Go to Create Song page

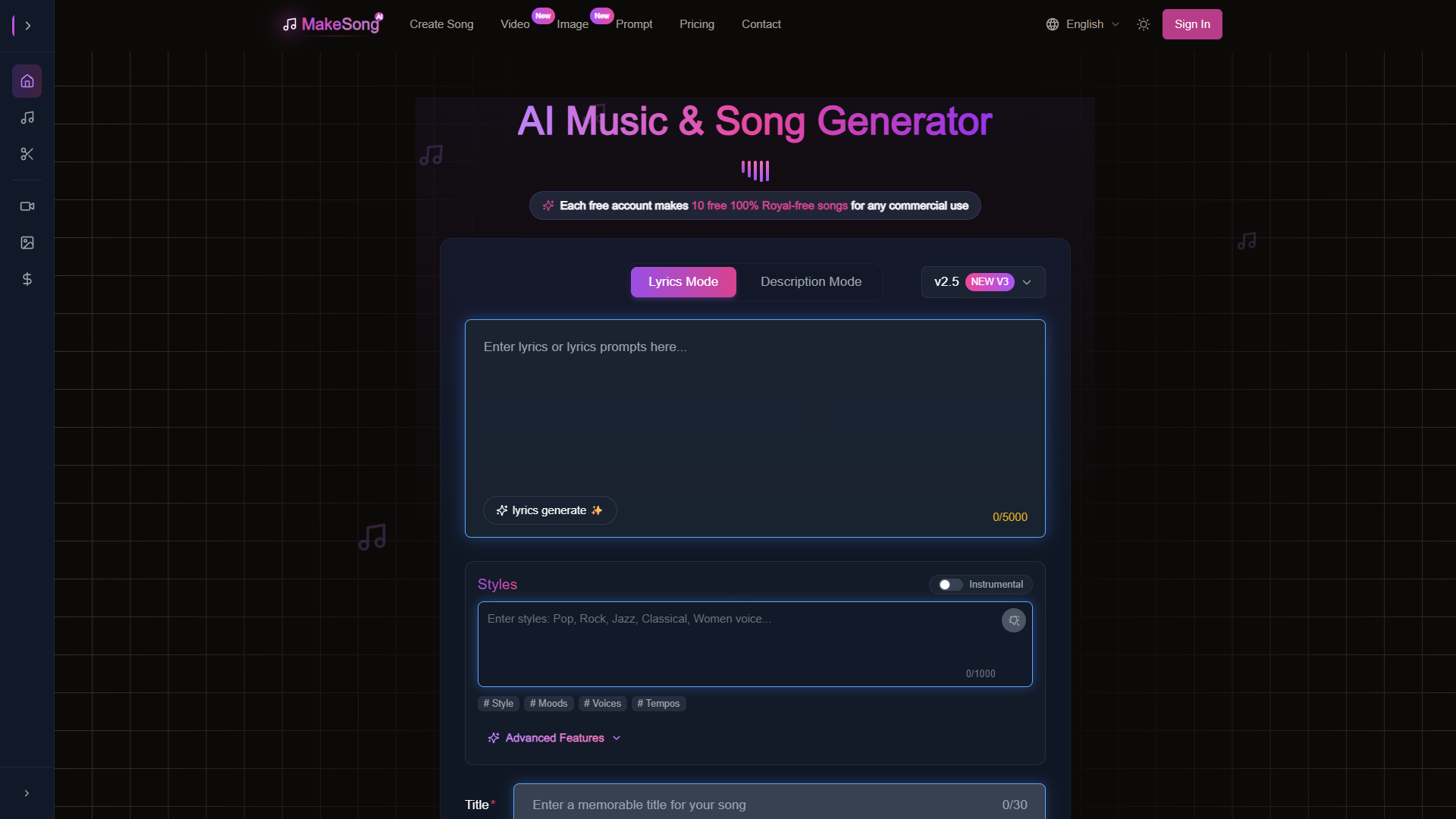pyautogui.click(x=441, y=24)
